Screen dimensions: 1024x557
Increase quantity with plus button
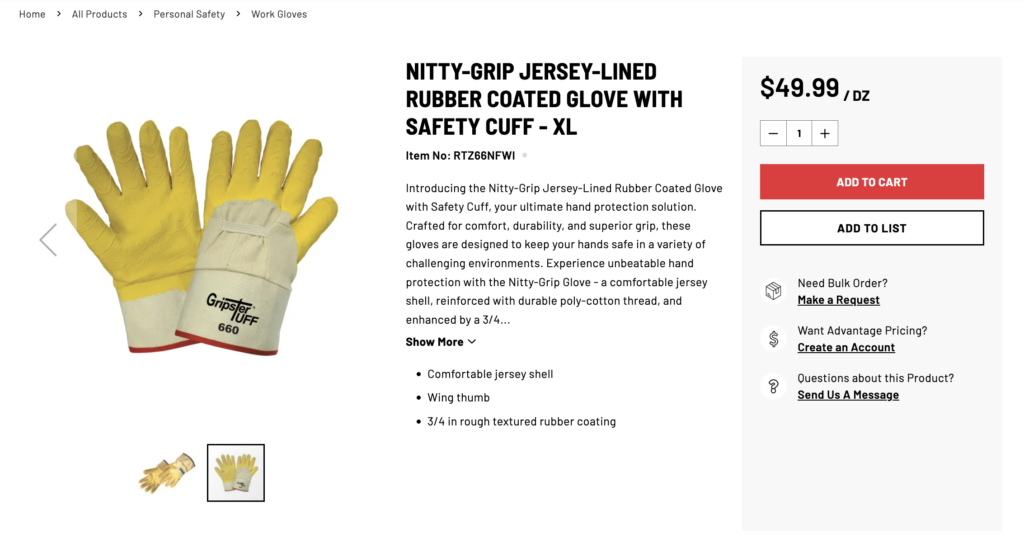pyautogui.click(x=824, y=133)
